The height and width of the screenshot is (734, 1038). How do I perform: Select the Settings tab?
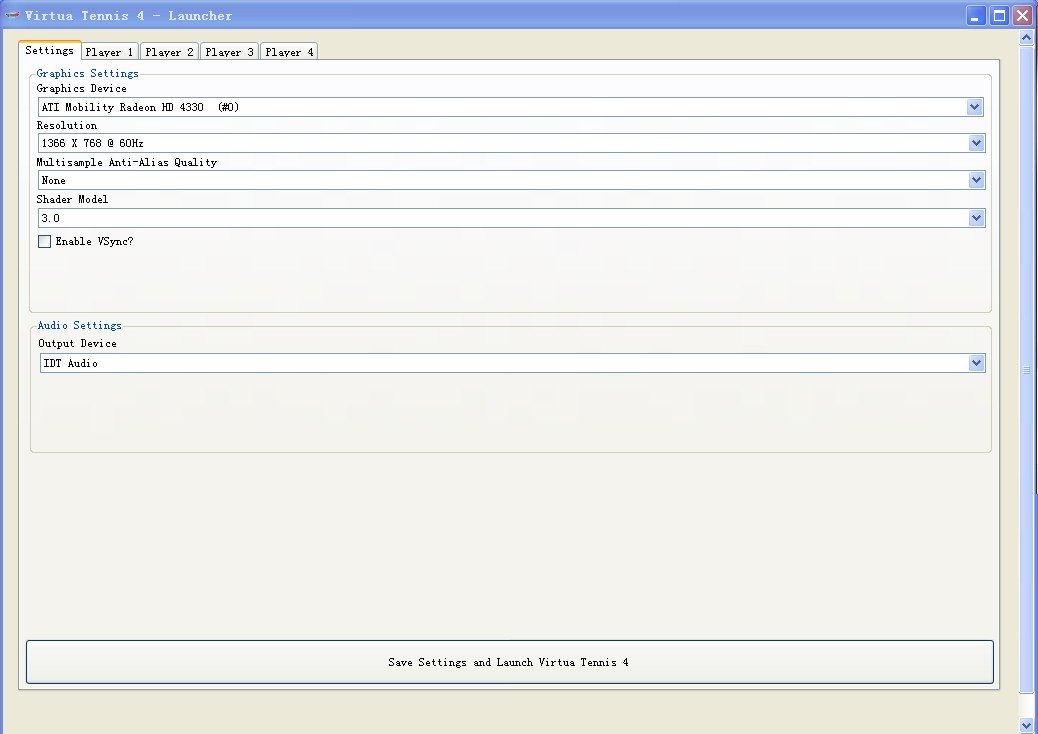click(x=49, y=50)
